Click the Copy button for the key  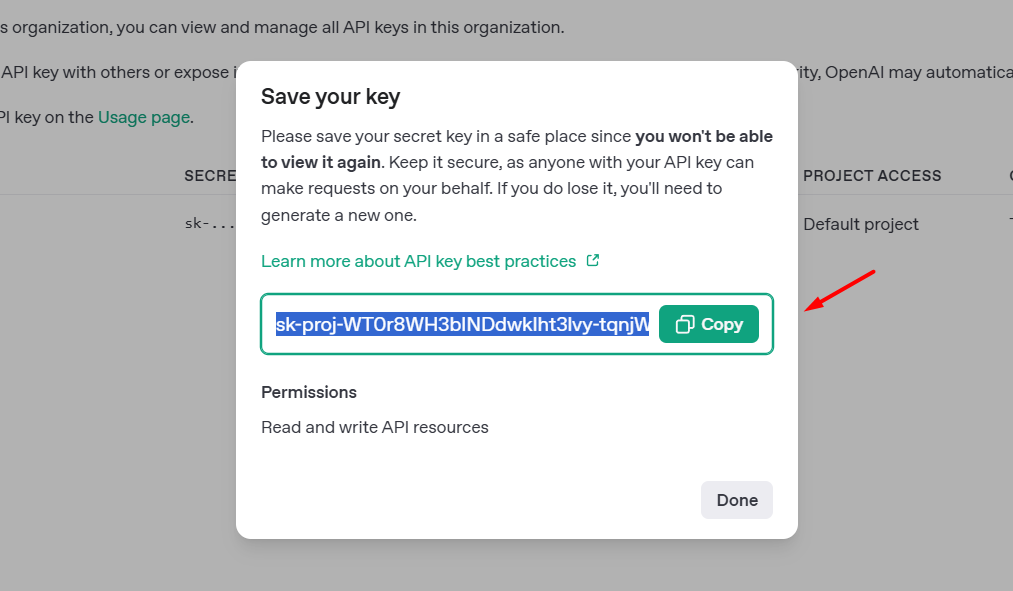[709, 324]
